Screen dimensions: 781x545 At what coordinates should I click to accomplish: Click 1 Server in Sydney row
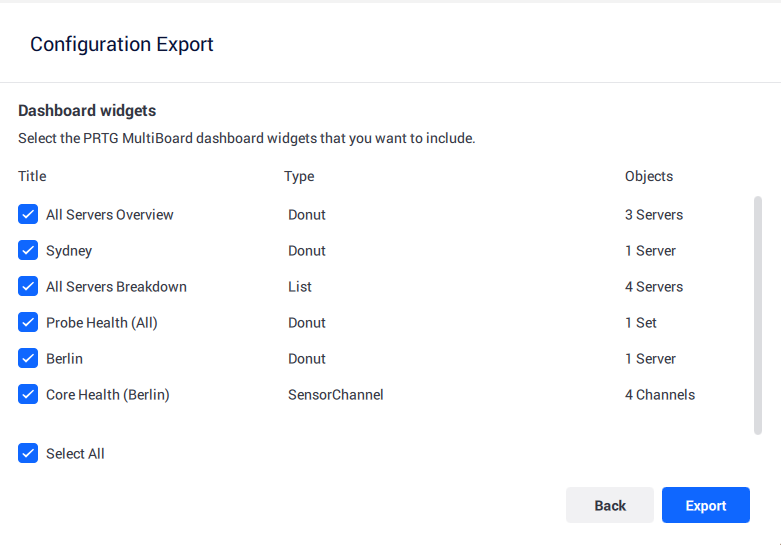(650, 251)
